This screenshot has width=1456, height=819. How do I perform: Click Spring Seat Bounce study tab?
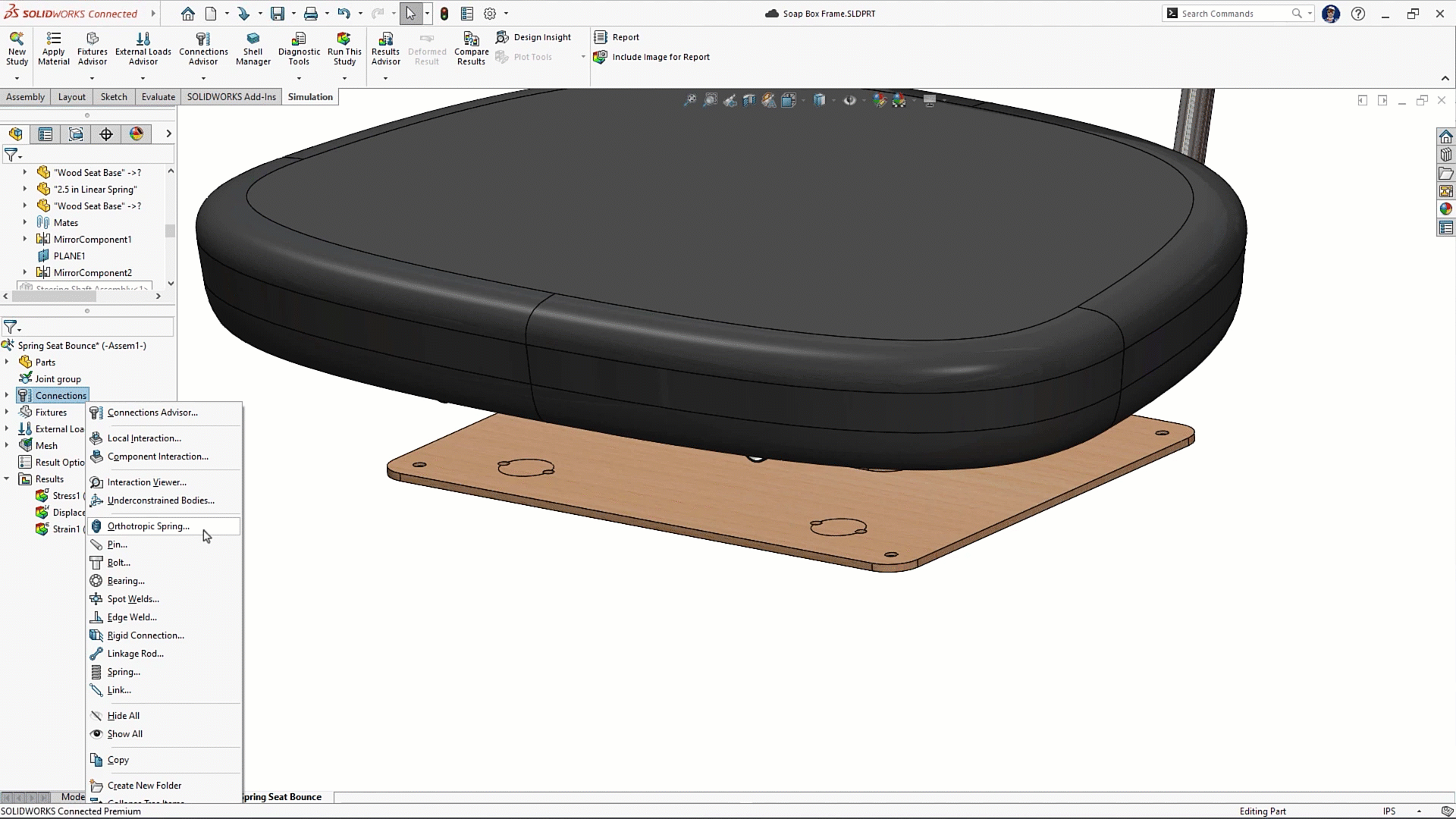coord(283,797)
